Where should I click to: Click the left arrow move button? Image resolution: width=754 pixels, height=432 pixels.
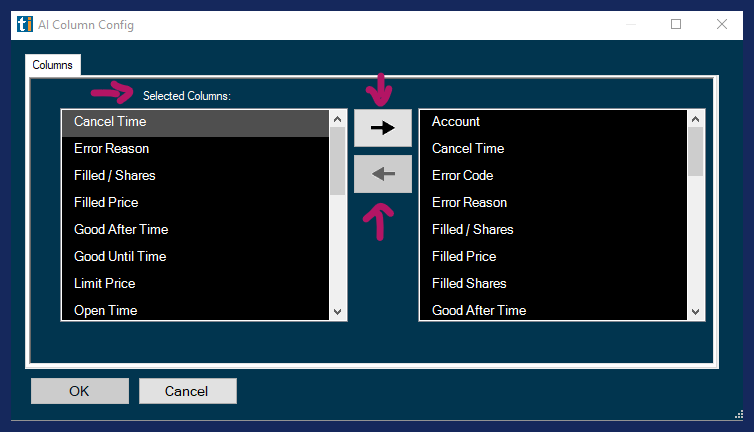382,174
